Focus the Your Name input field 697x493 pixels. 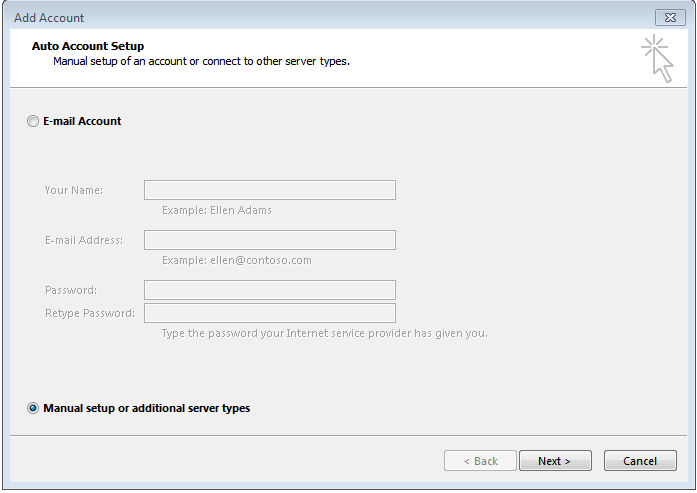pyautogui.click(x=269, y=190)
